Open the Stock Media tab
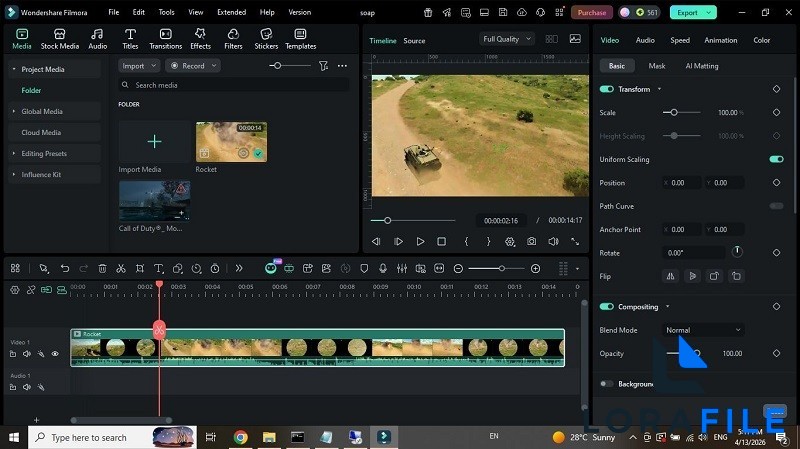Screen dimensions: 800x449 (x=60, y=39)
